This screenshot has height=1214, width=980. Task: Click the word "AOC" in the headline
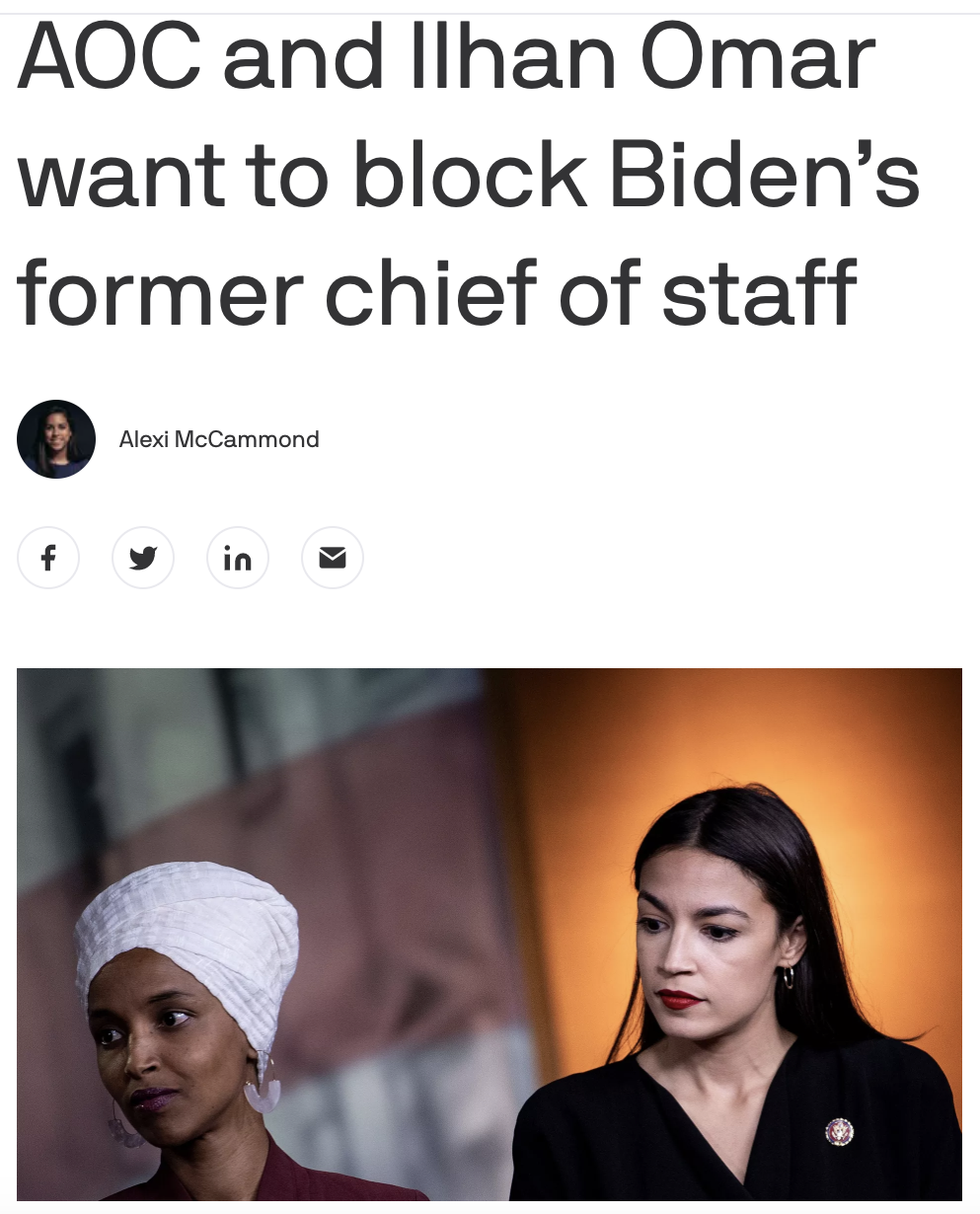click(x=110, y=58)
